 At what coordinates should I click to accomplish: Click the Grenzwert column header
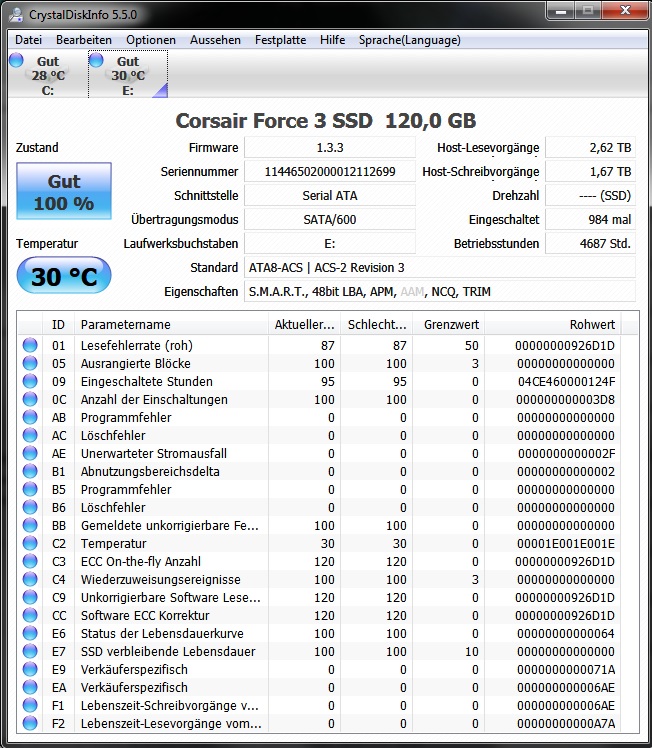click(x=449, y=324)
